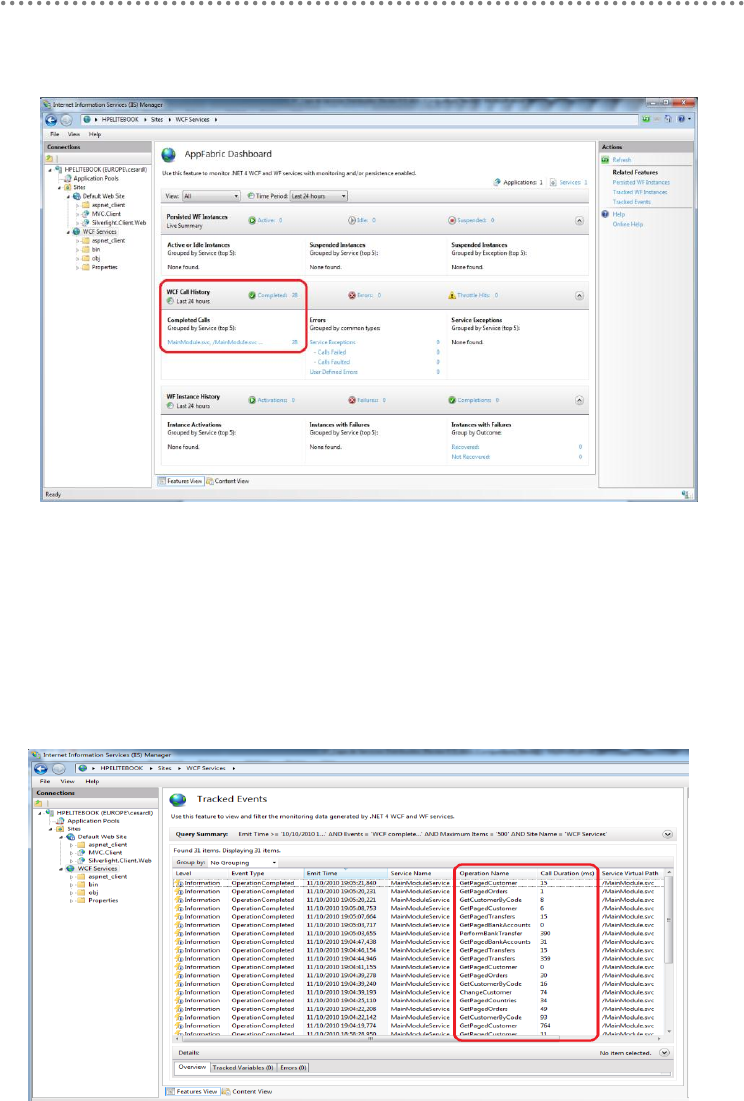Sort by Emit Time column header
The image size is (744, 1101).
pos(345,873)
